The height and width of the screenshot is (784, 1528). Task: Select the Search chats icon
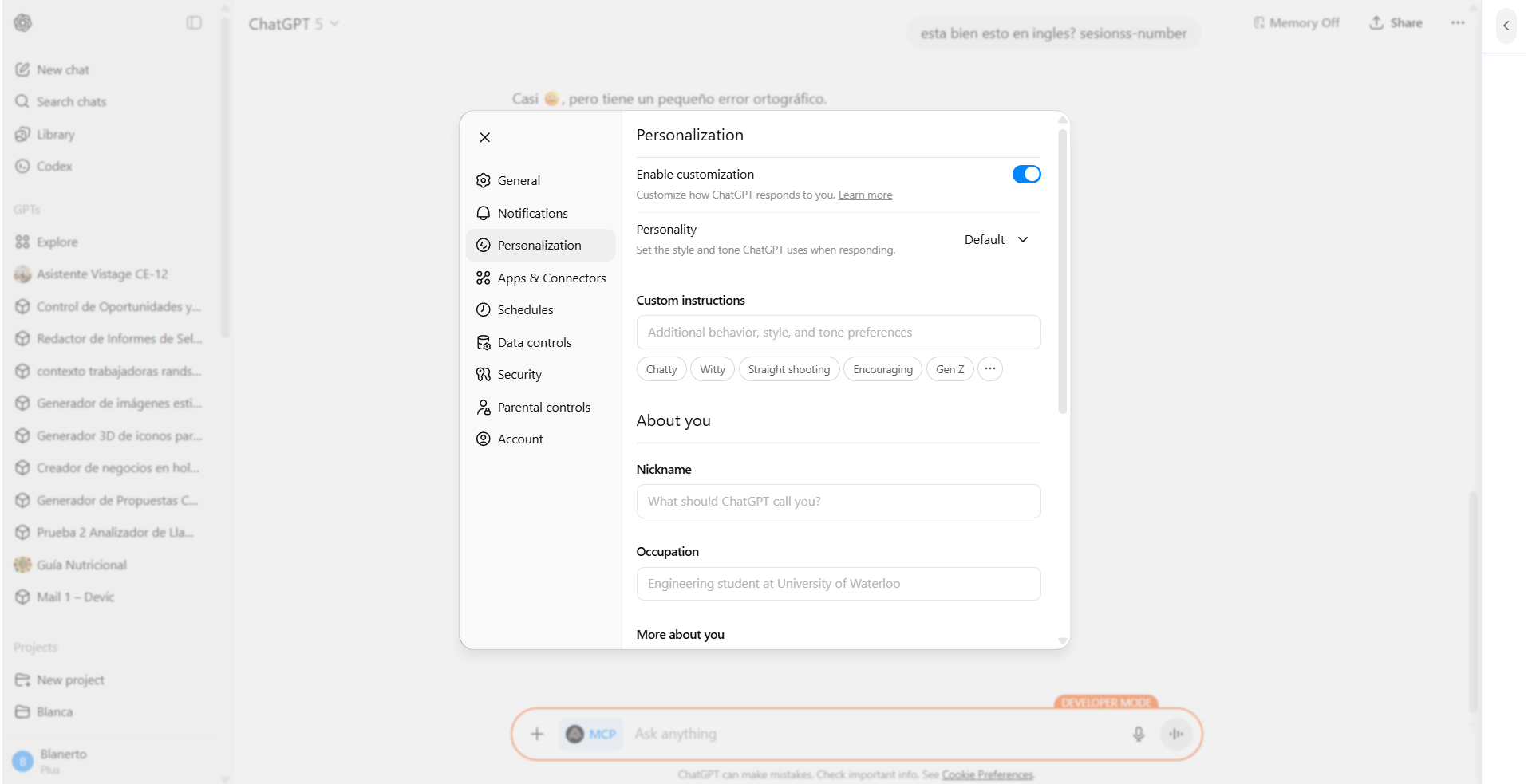pos(23,101)
